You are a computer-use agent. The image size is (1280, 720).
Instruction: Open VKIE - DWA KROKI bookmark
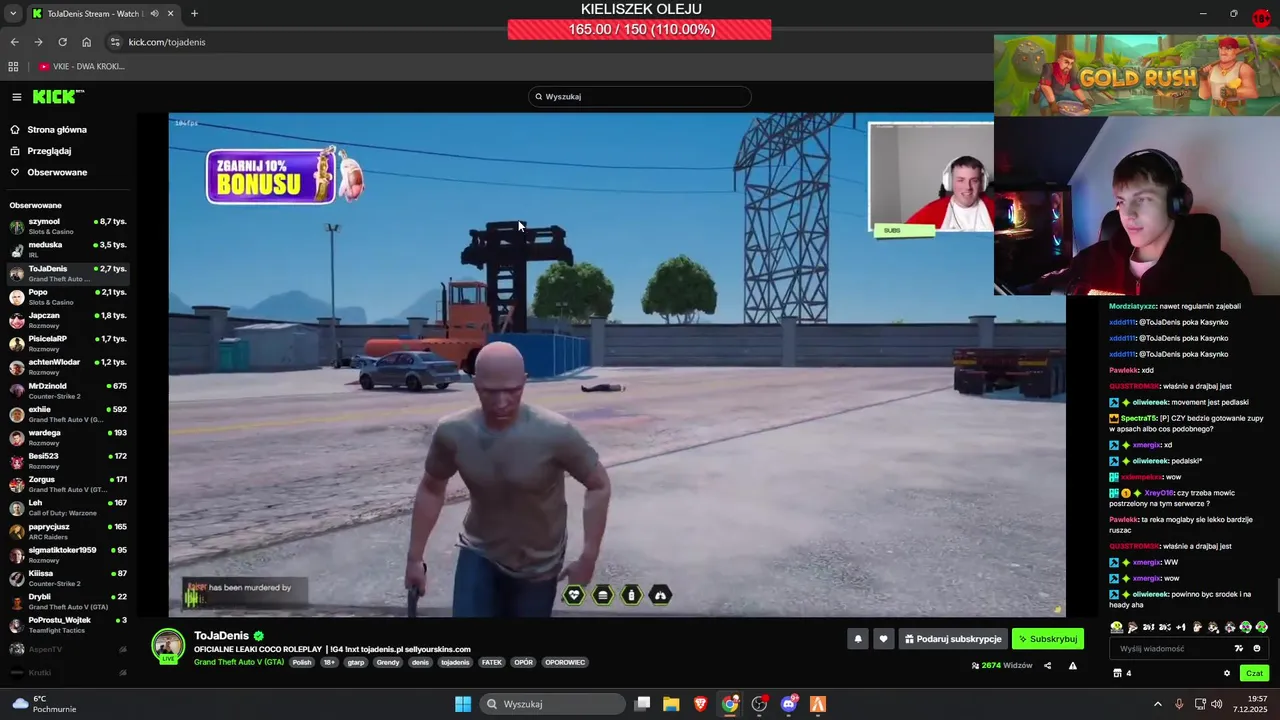[x=82, y=66]
